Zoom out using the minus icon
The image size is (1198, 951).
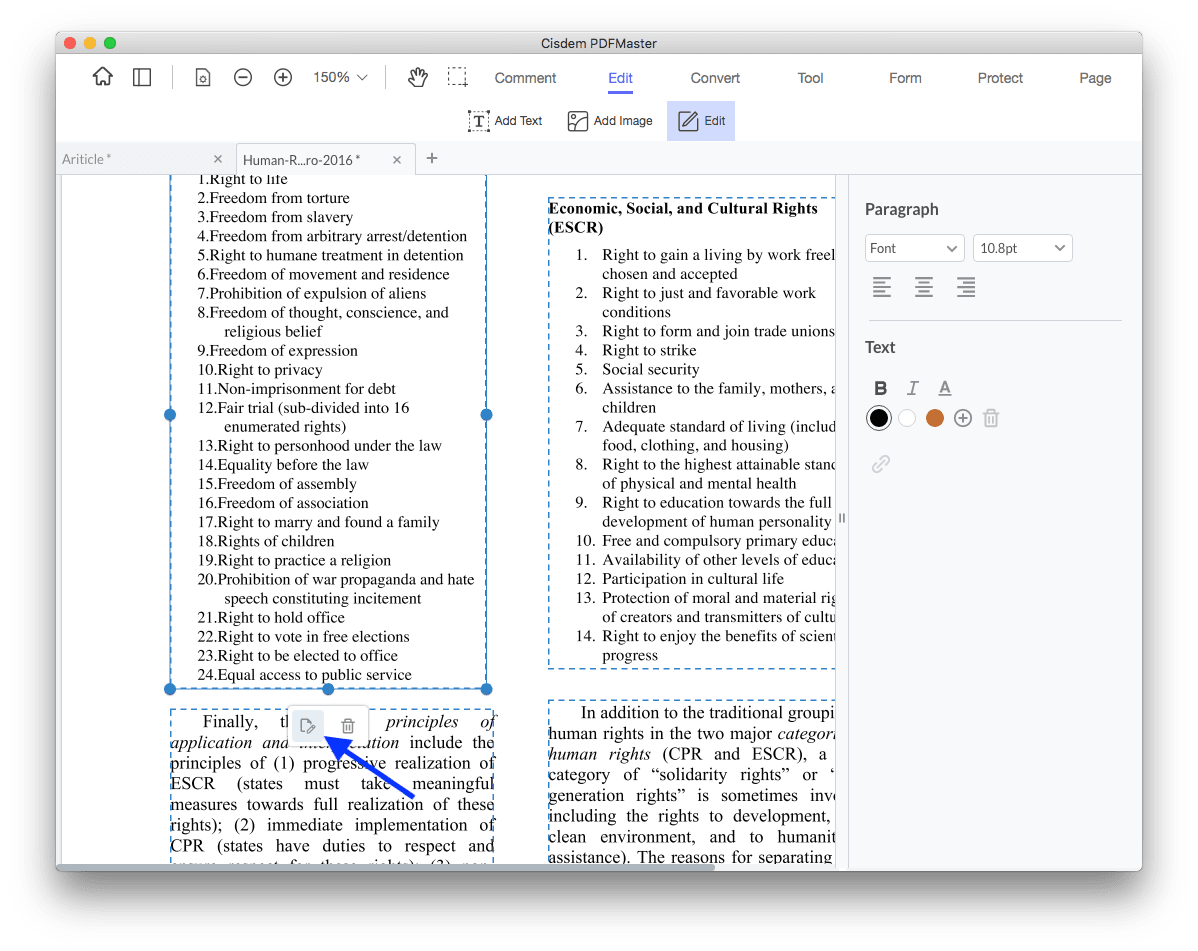click(x=243, y=76)
